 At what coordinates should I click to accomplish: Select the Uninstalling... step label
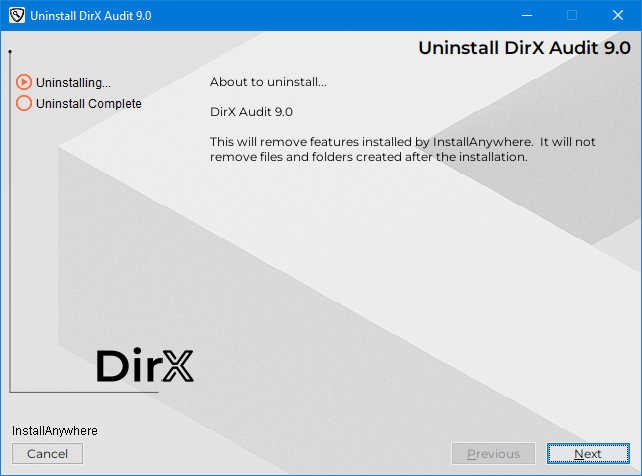coord(73,82)
